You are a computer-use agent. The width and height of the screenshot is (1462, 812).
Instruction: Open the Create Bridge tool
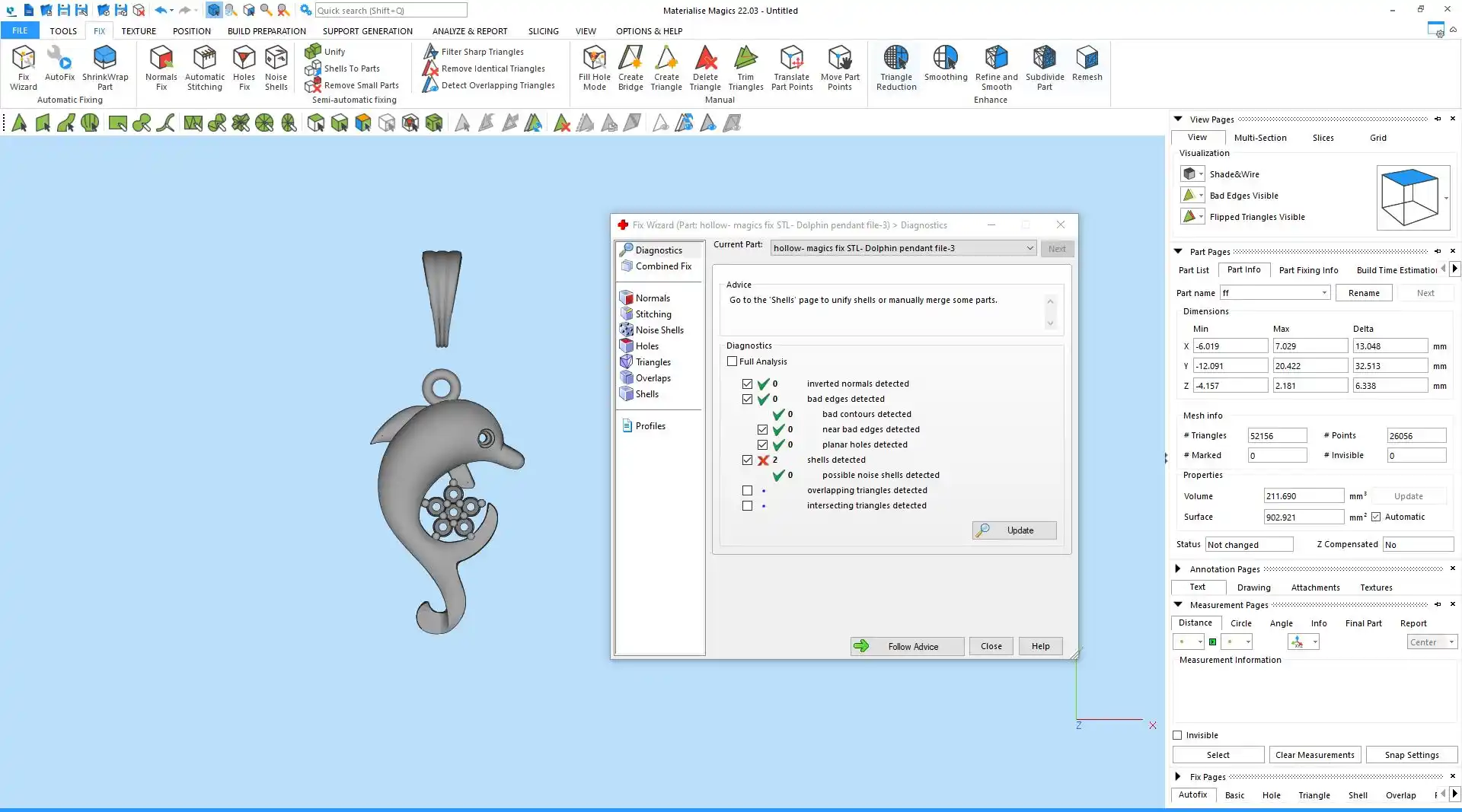[630, 67]
